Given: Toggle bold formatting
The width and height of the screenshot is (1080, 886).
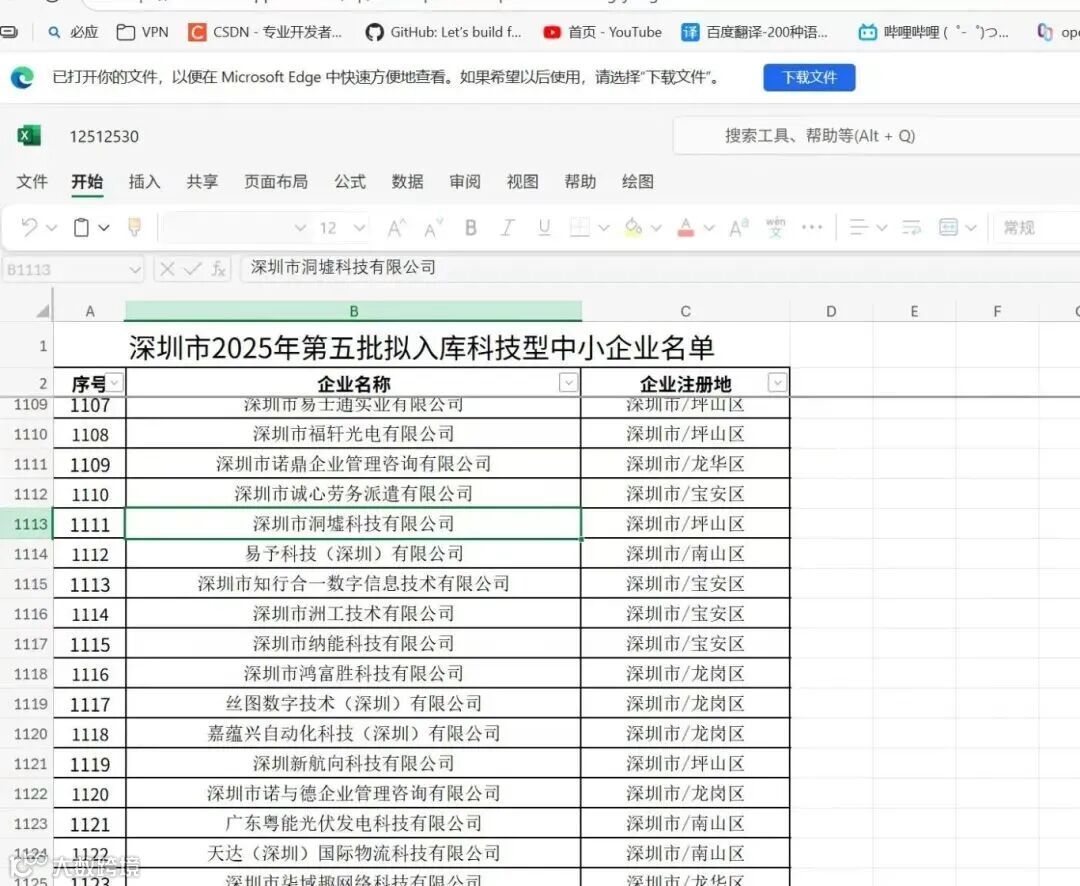Looking at the screenshot, I should tap(470, 227).
